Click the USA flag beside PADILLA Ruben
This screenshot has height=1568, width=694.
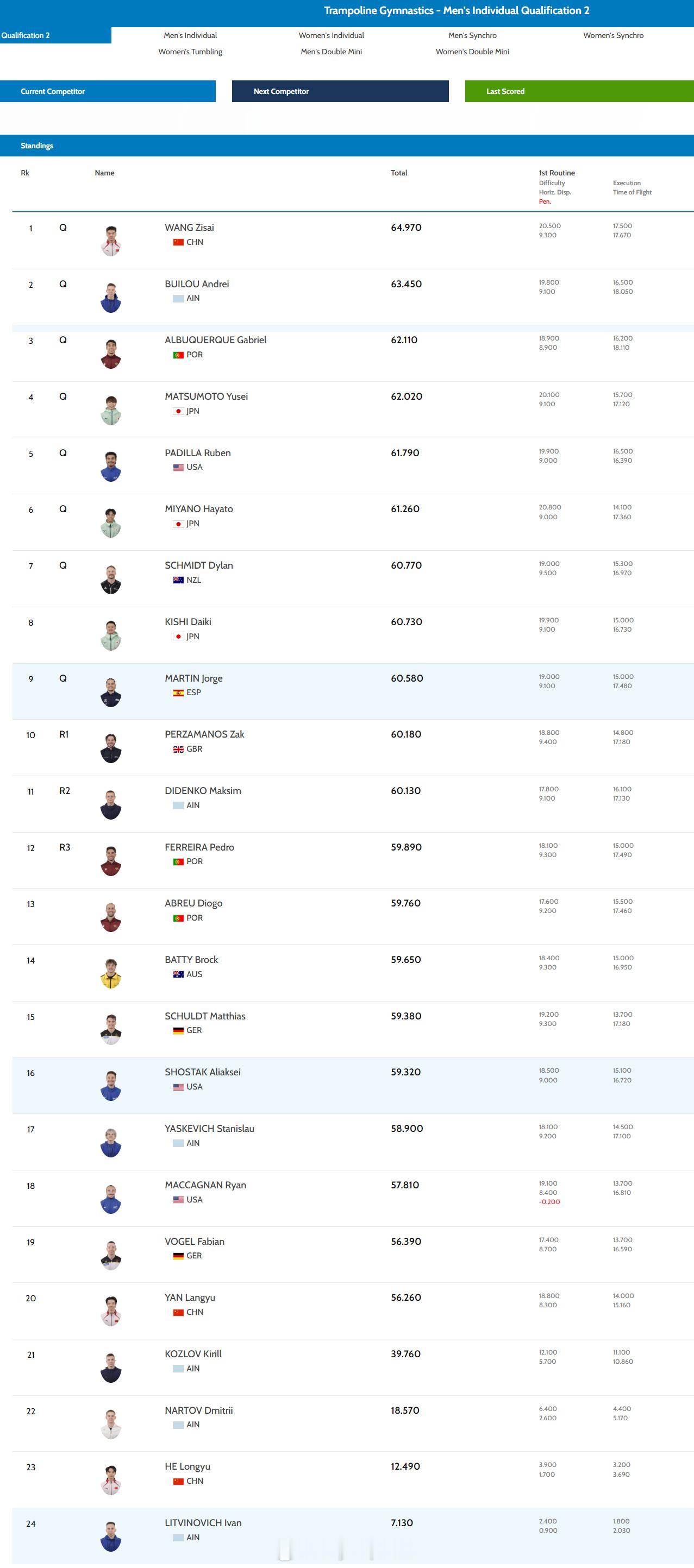pos(178,468)
